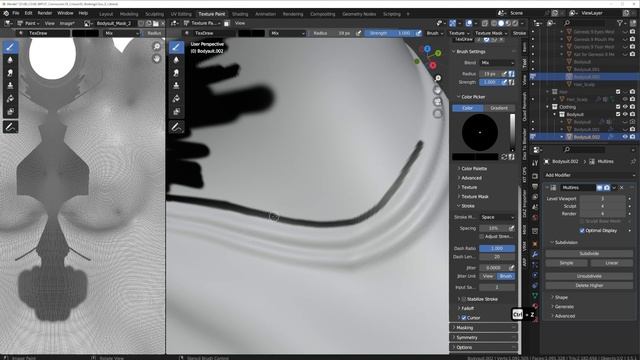The image size is (640, 360).
Task: Select Annotate tool in image editor toolbar
Action: [x=10, y=127]
